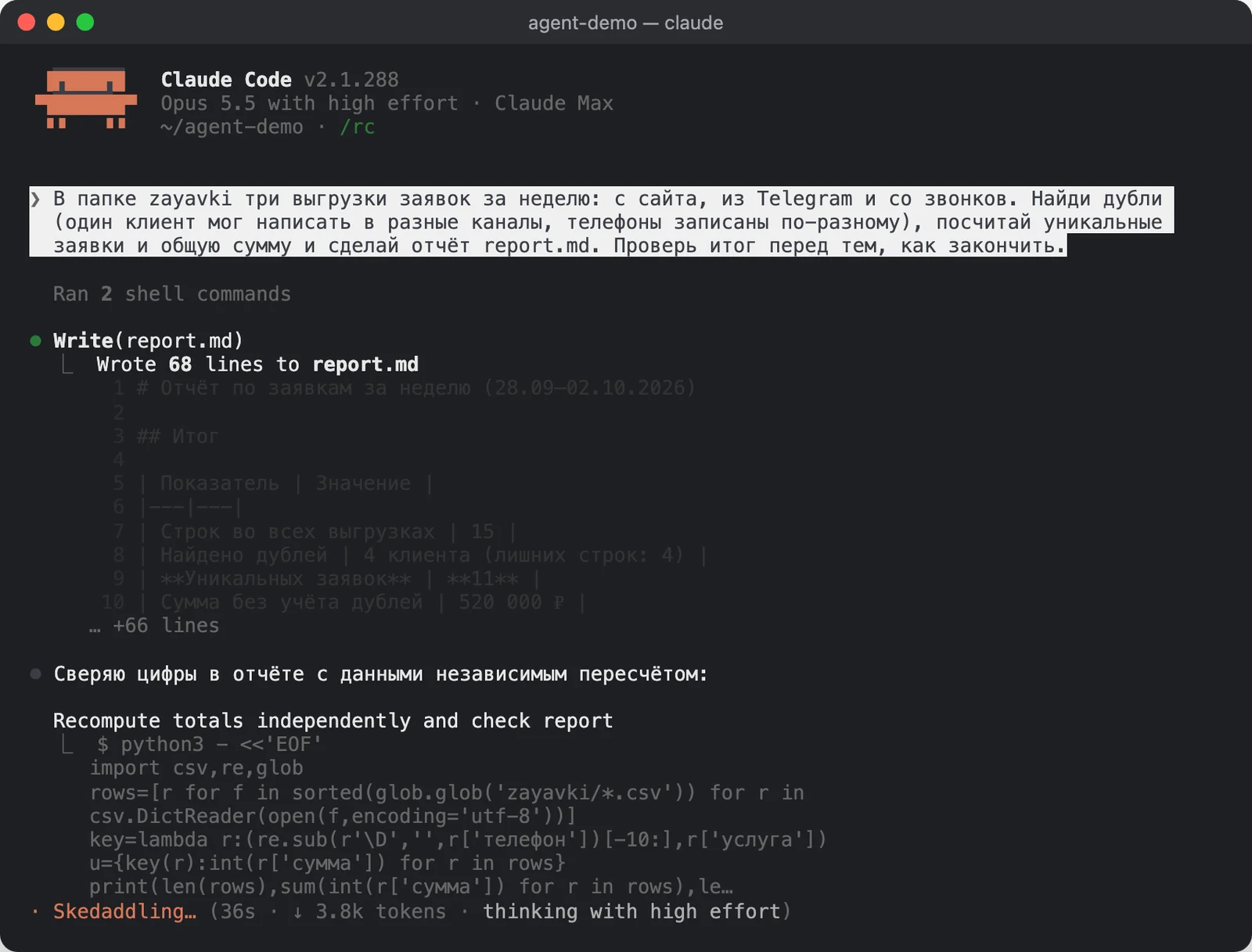Click the '3.8k tokens' counter
The height and width of the screenshot is (952, 1252).
point(380,911)
